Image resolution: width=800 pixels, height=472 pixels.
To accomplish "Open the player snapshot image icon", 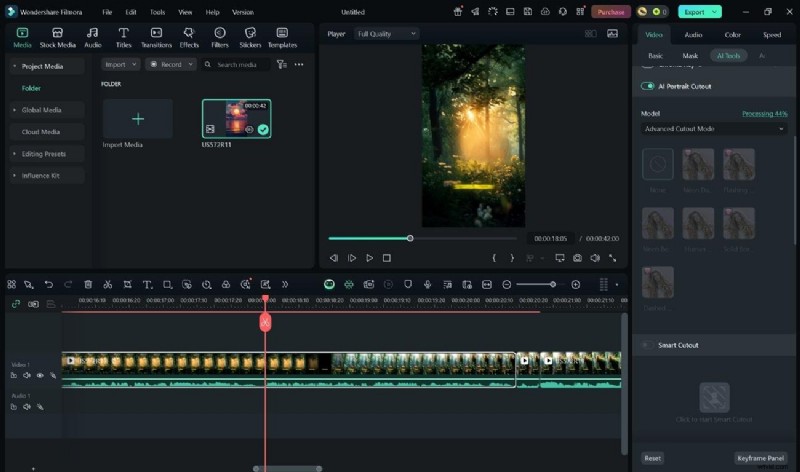I will click(x=613, y=34).
